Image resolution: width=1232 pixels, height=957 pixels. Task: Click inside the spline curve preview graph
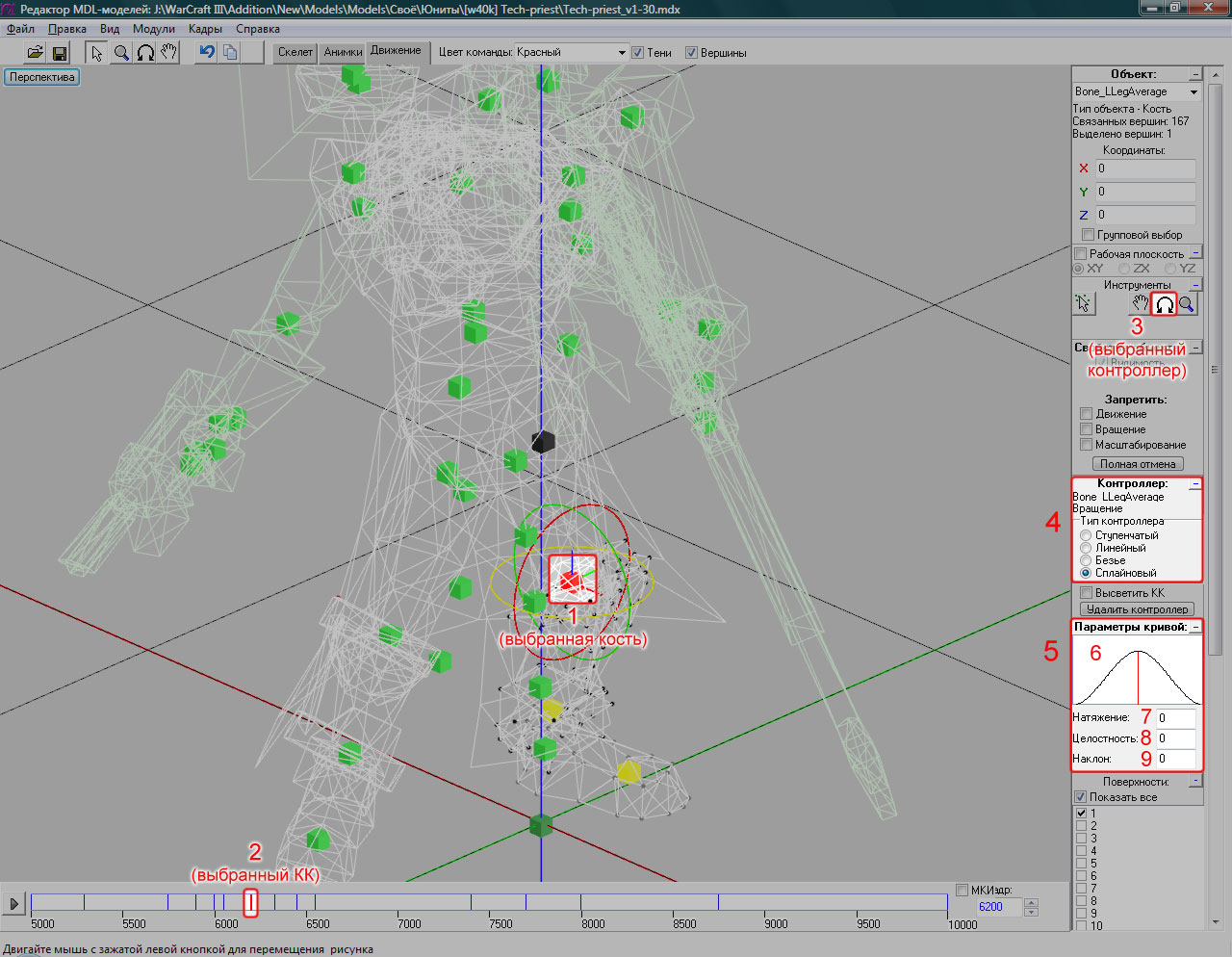click(1138, 671)
